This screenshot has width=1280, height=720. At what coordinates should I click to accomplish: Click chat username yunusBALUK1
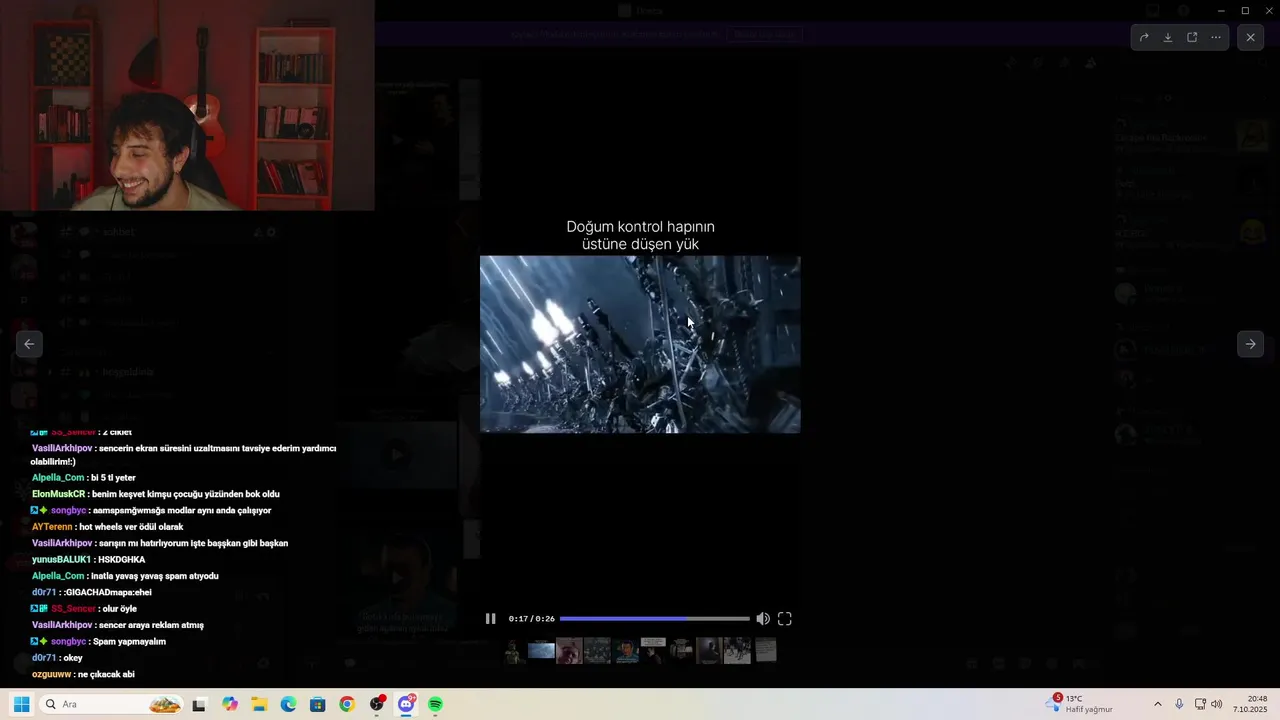[x=61, y=559]
